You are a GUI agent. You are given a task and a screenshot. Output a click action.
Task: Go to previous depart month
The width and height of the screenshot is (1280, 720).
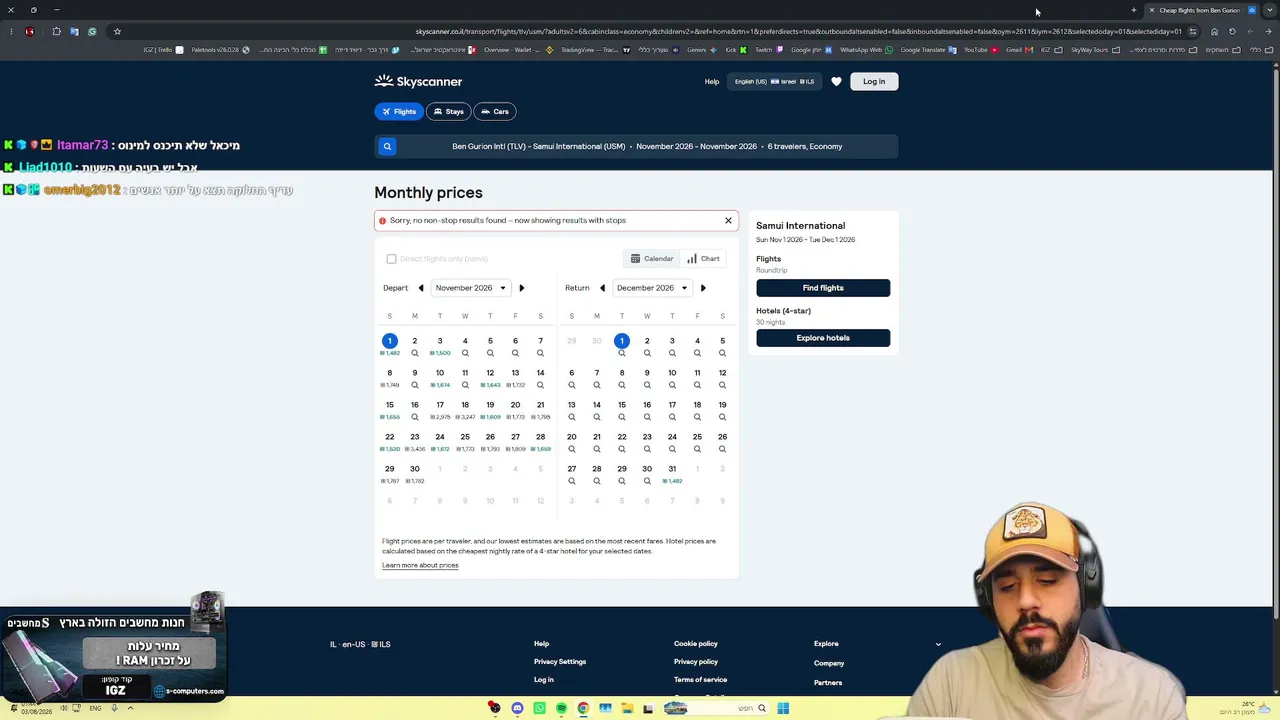click(x=421, y=288)
